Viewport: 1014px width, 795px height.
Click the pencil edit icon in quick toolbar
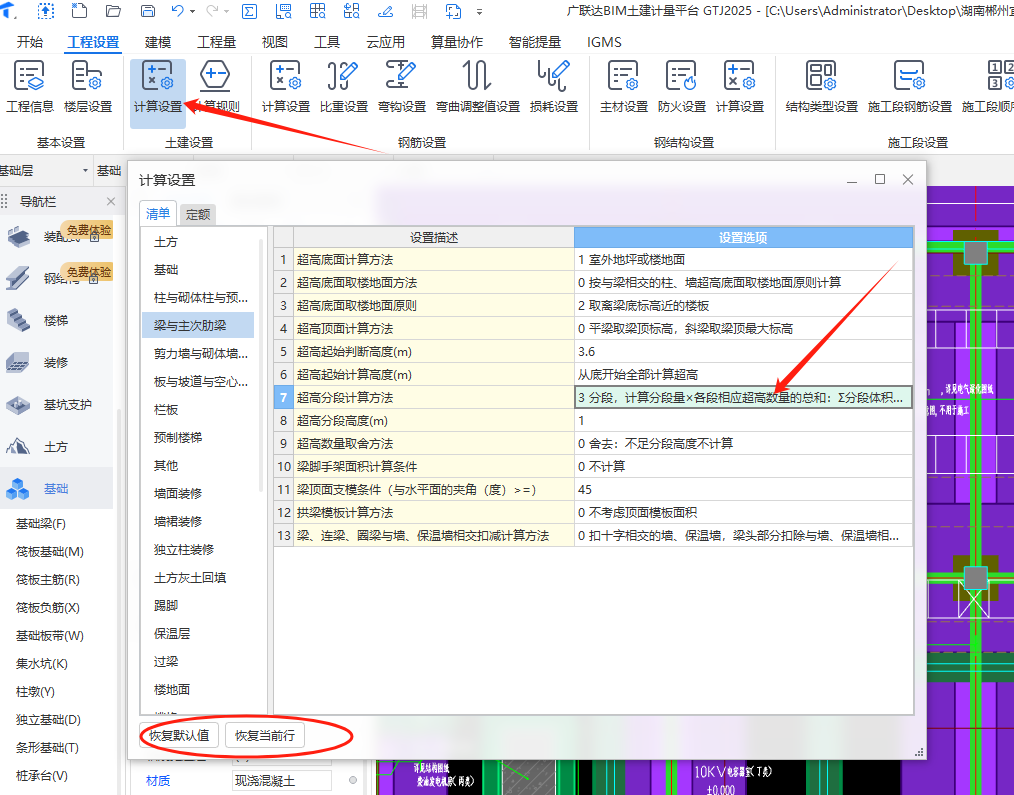point(385,11)
